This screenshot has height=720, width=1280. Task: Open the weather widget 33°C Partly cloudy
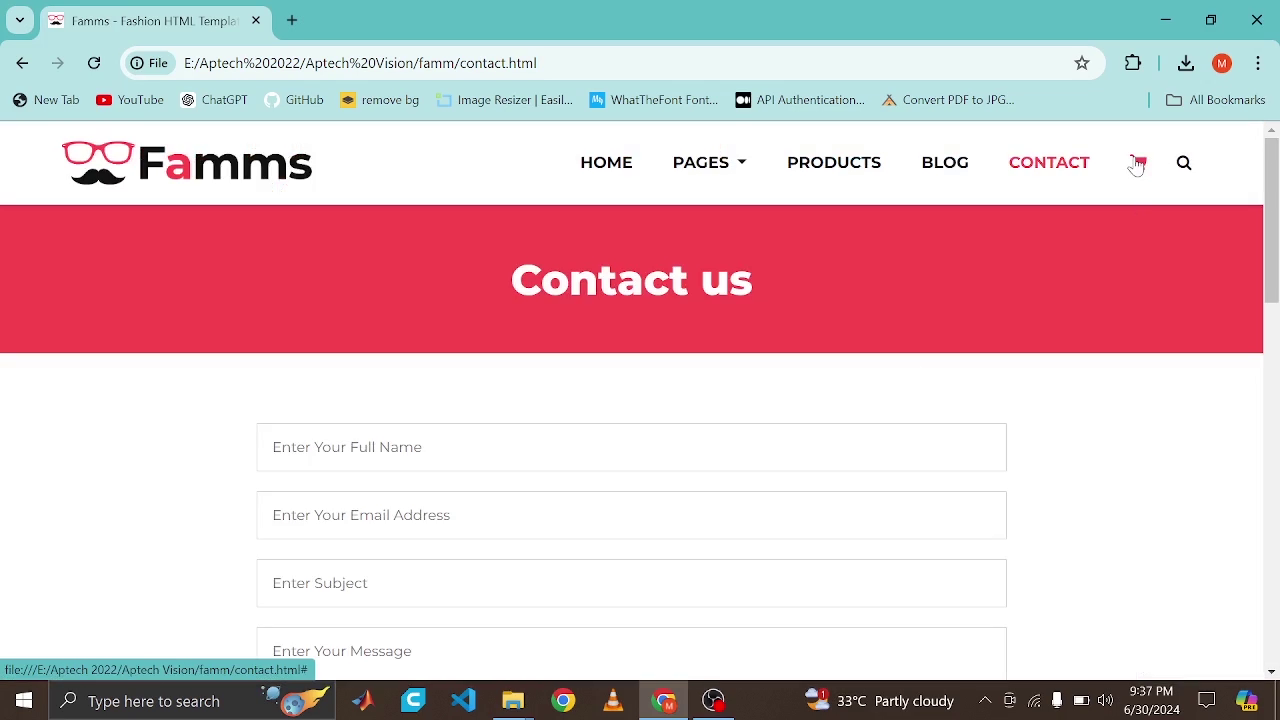880,701
